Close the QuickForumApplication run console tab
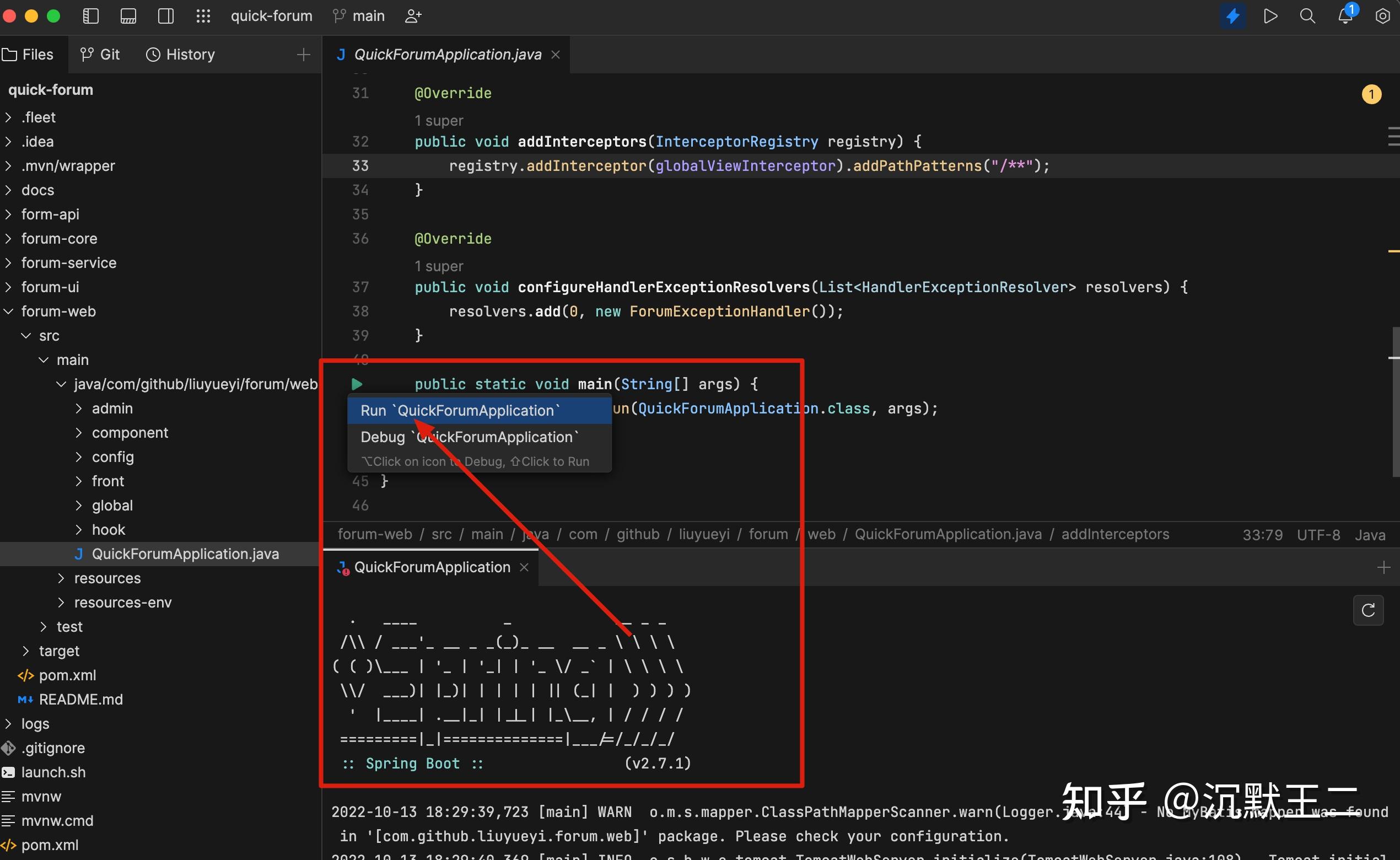Viewport: 1400px width, 860px height. (x=524, y=568)
